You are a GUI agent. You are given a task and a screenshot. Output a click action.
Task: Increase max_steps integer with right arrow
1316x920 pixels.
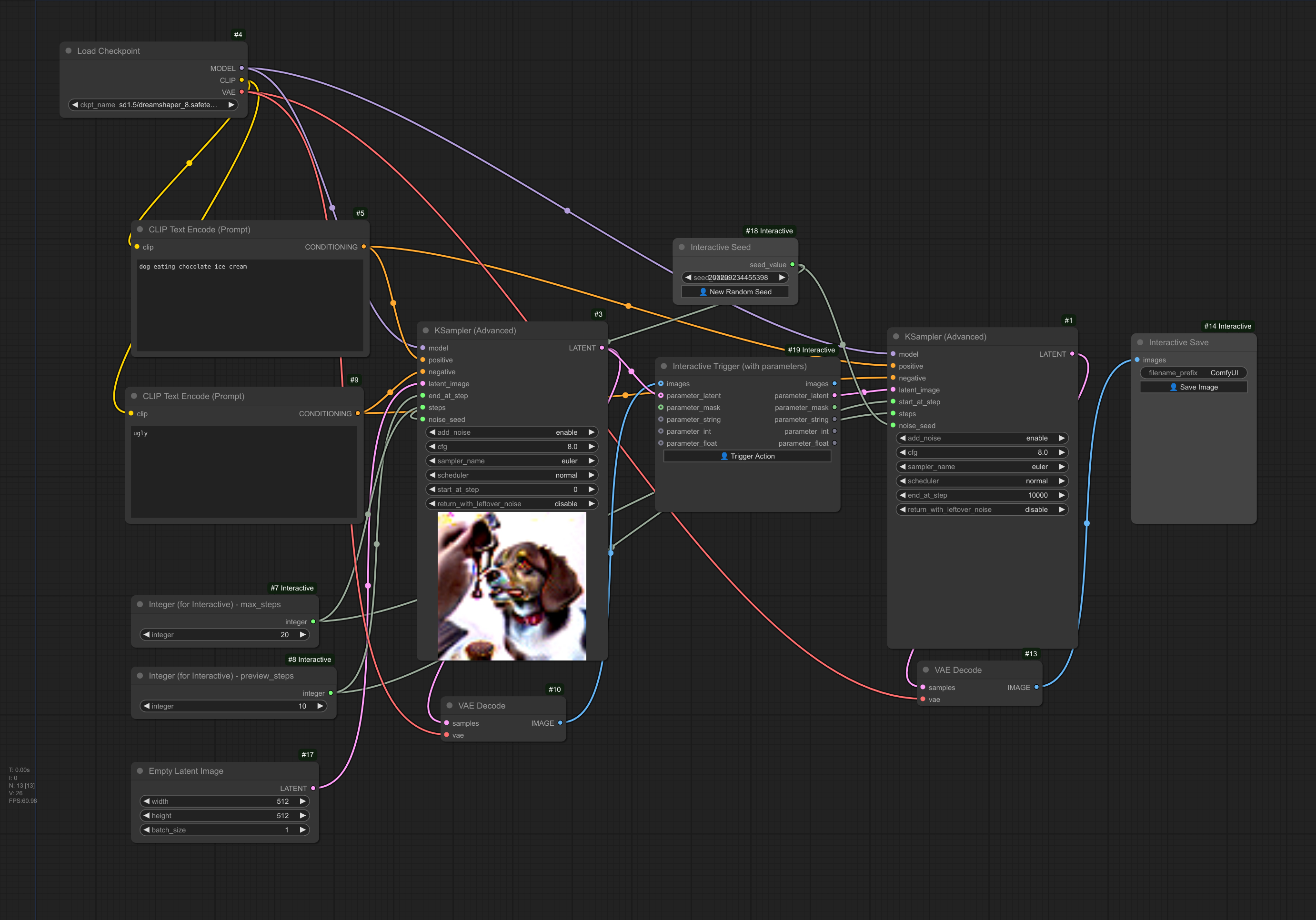tap(302, 635)
